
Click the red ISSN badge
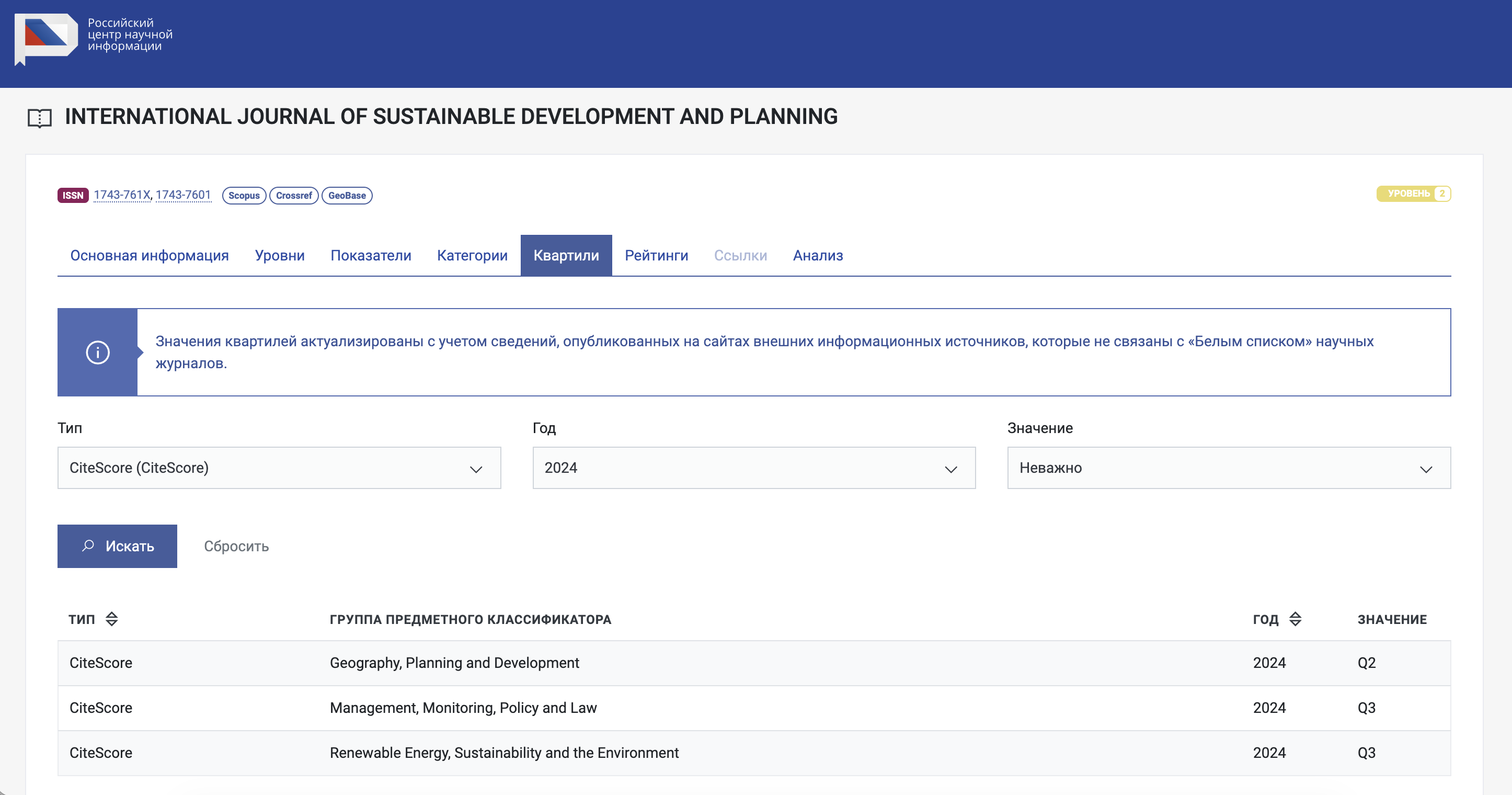point(73,195)
